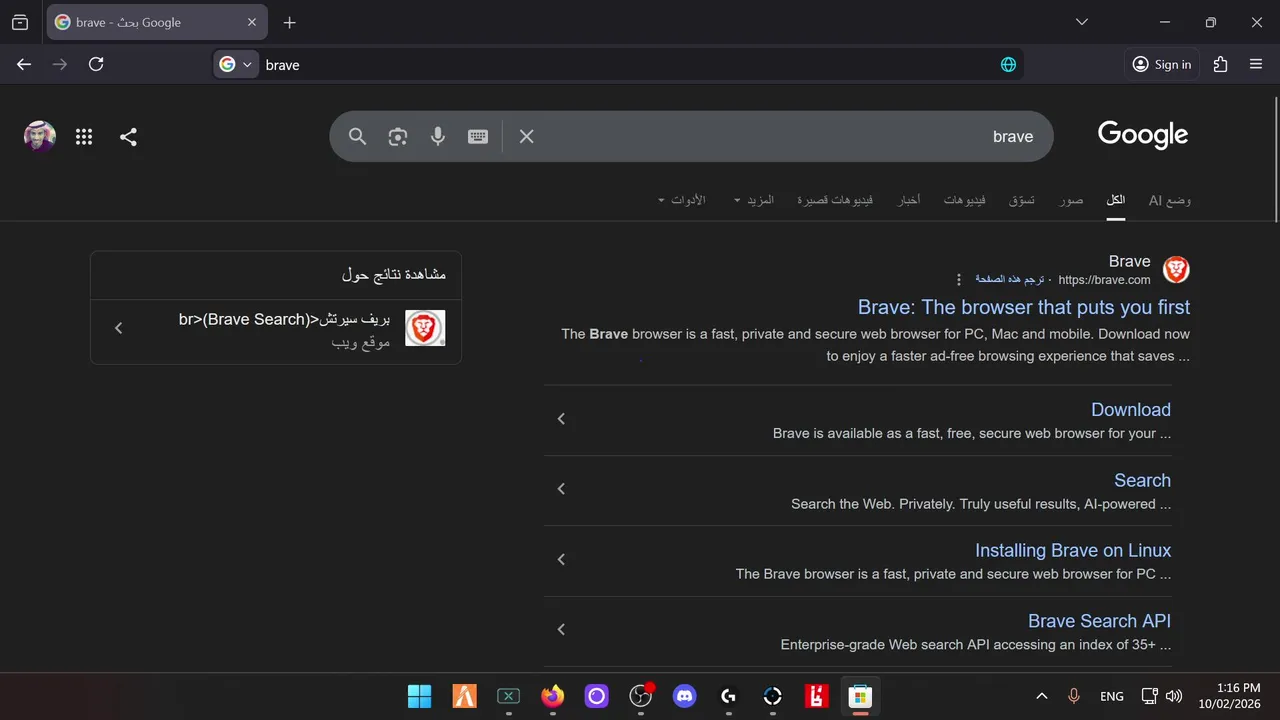Open the search engine selector dropdown
Viewport: 1280px width, 720px height.
point(236,64)
